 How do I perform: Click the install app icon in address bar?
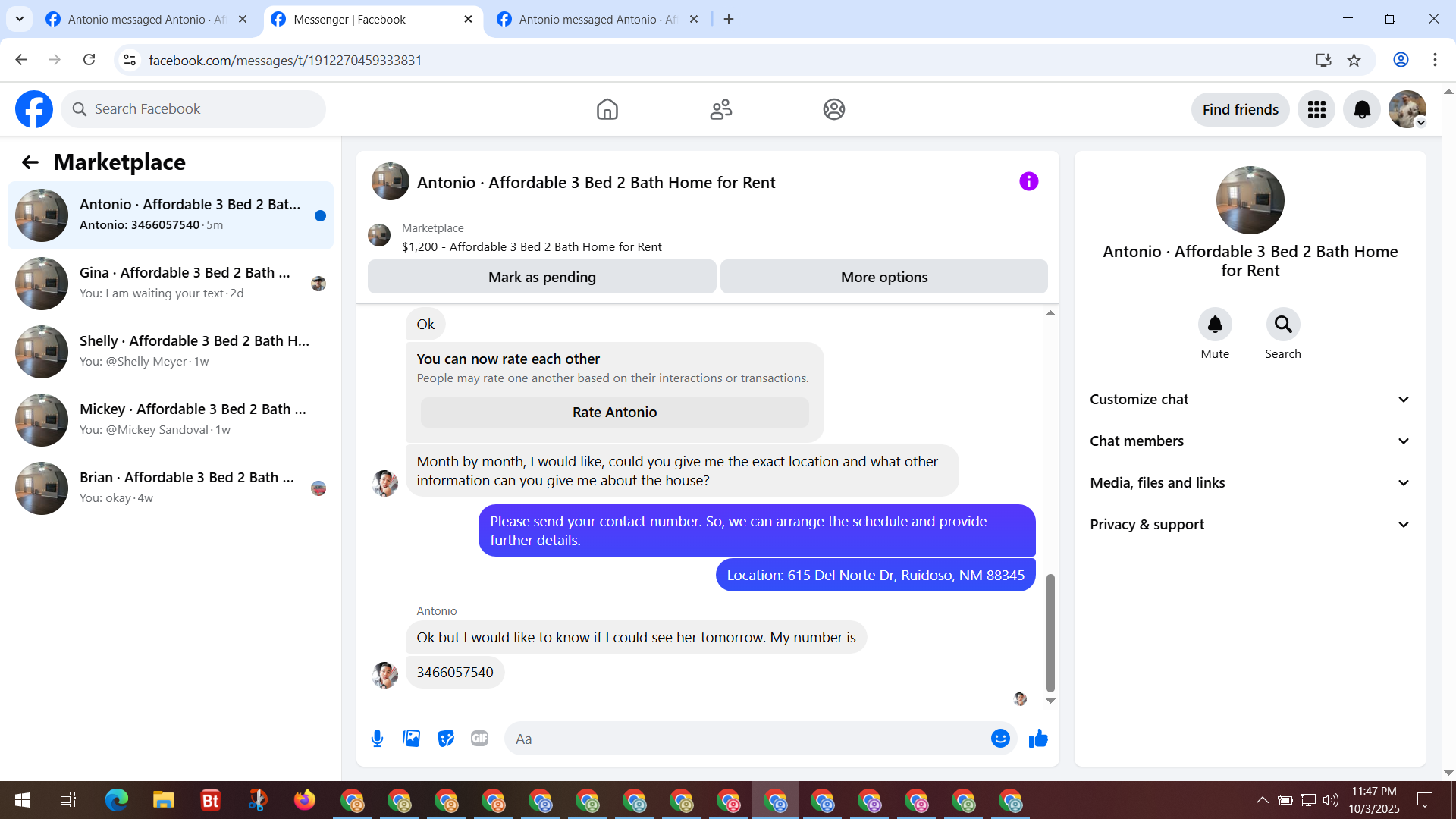(1323, 60)
